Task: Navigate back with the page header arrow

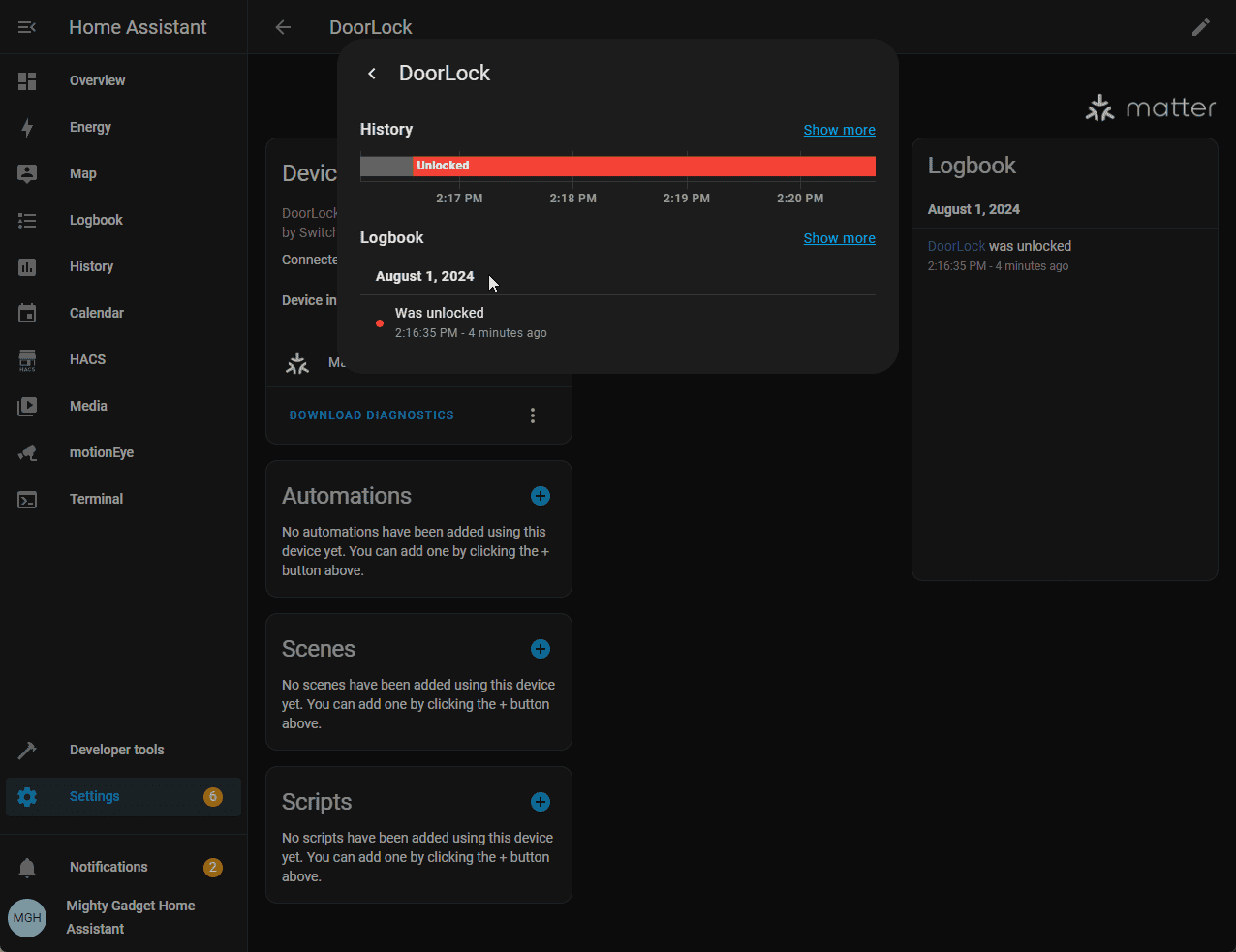Action: (283, 27)
